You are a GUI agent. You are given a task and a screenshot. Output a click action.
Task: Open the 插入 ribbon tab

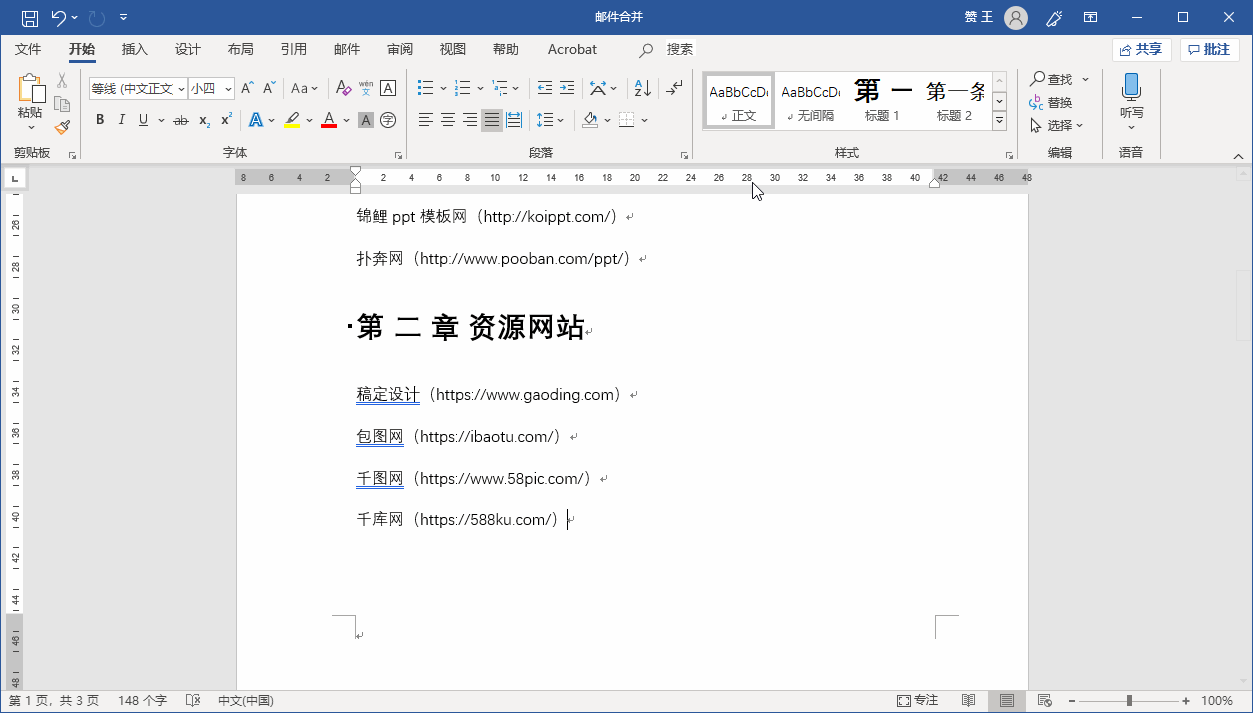click(x=134, y=49)
